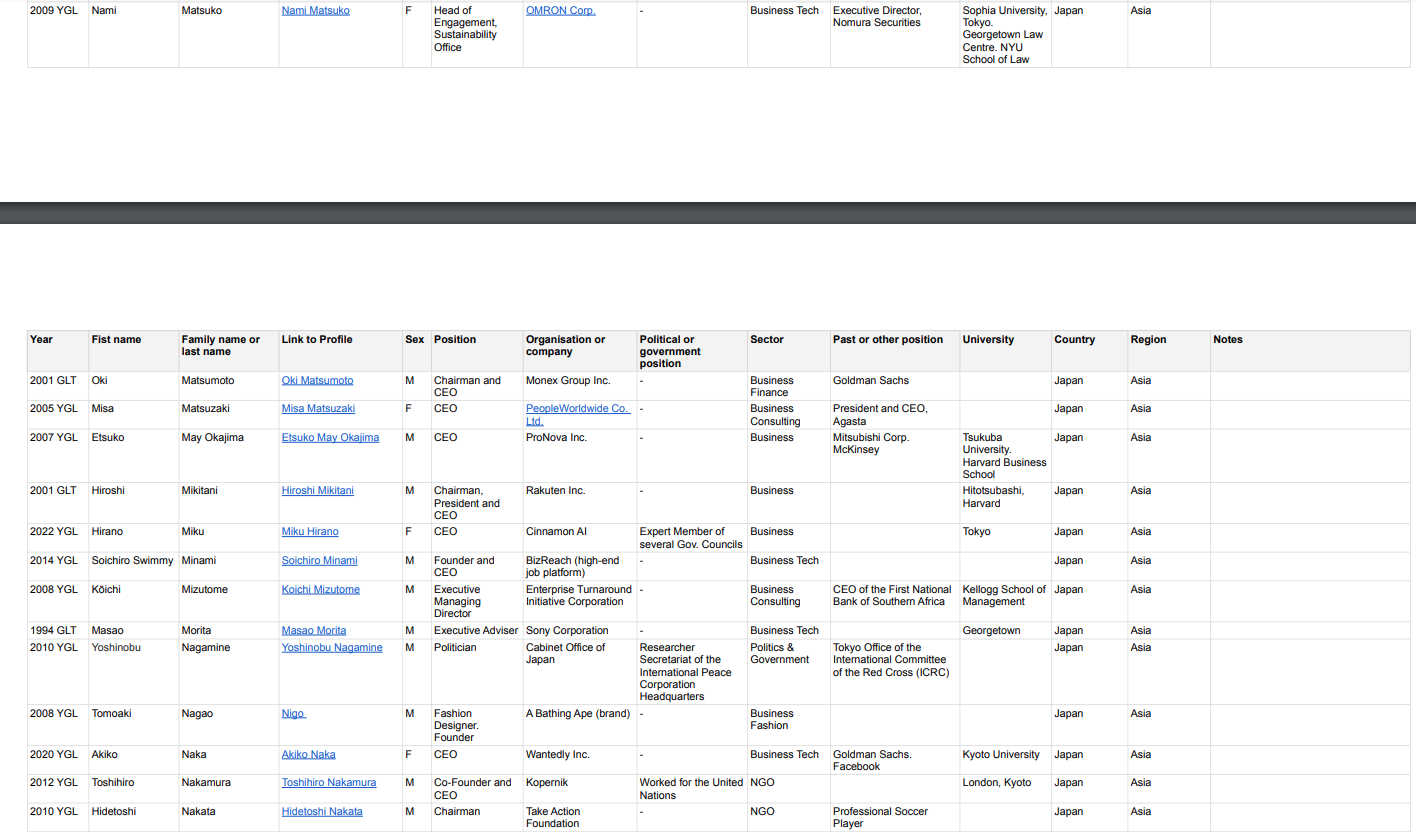Select the Soichiro Swimmy first name cell
The image size is (1416, 832).
click(134, 567)
